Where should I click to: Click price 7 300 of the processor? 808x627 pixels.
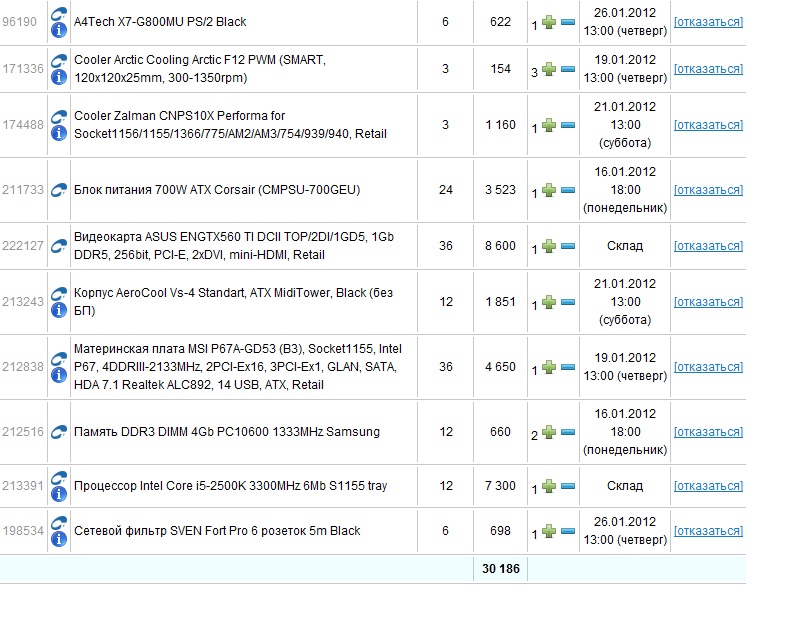(500, 486)
